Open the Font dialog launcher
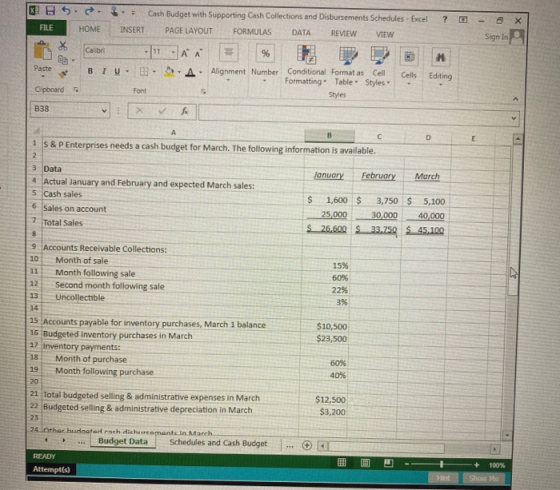 (203, 91)
